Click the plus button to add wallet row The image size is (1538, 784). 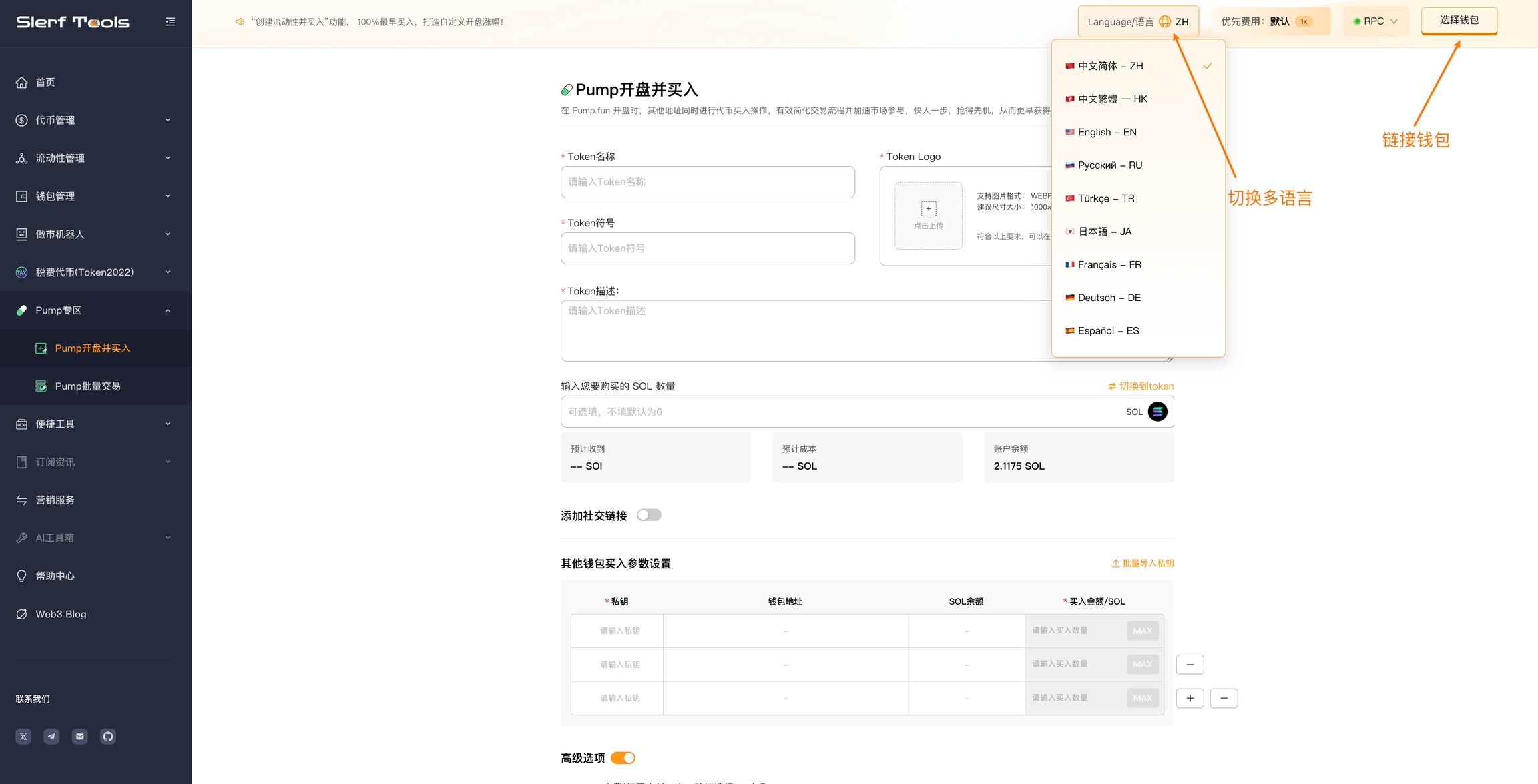1190,698
